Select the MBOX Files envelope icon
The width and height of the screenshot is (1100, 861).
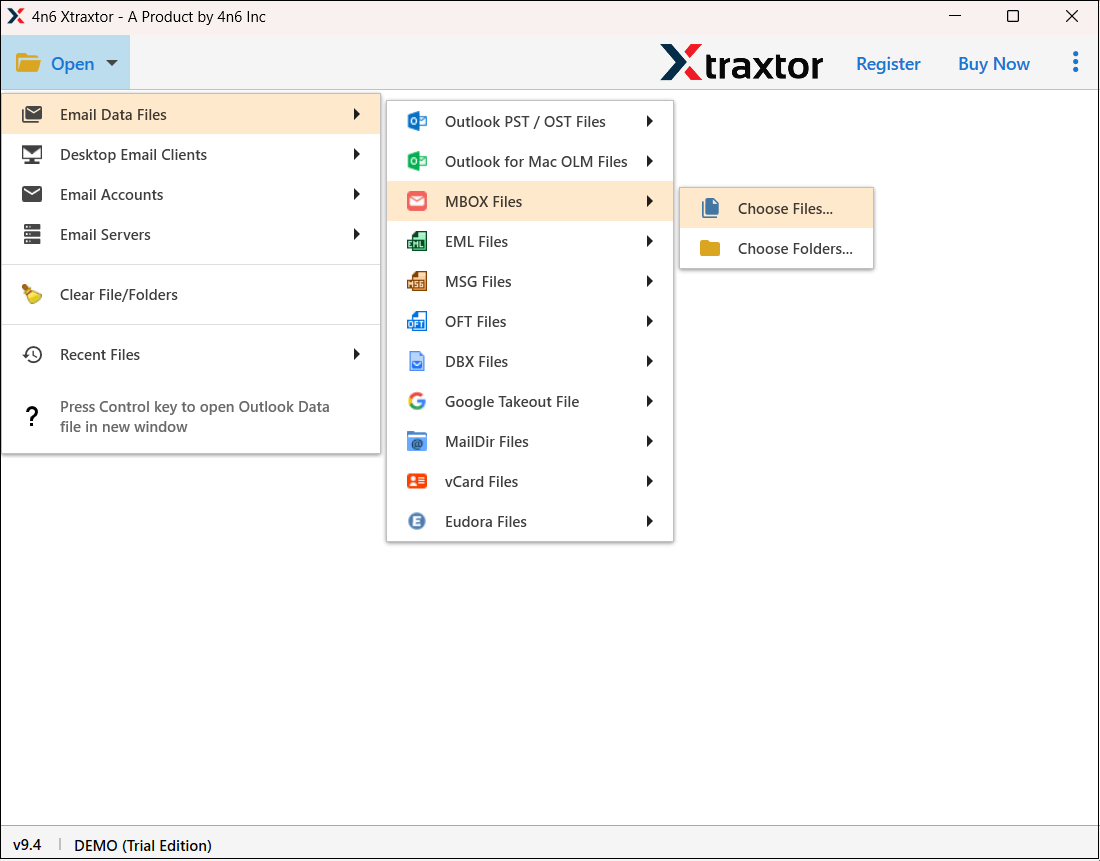coord(417,201)
